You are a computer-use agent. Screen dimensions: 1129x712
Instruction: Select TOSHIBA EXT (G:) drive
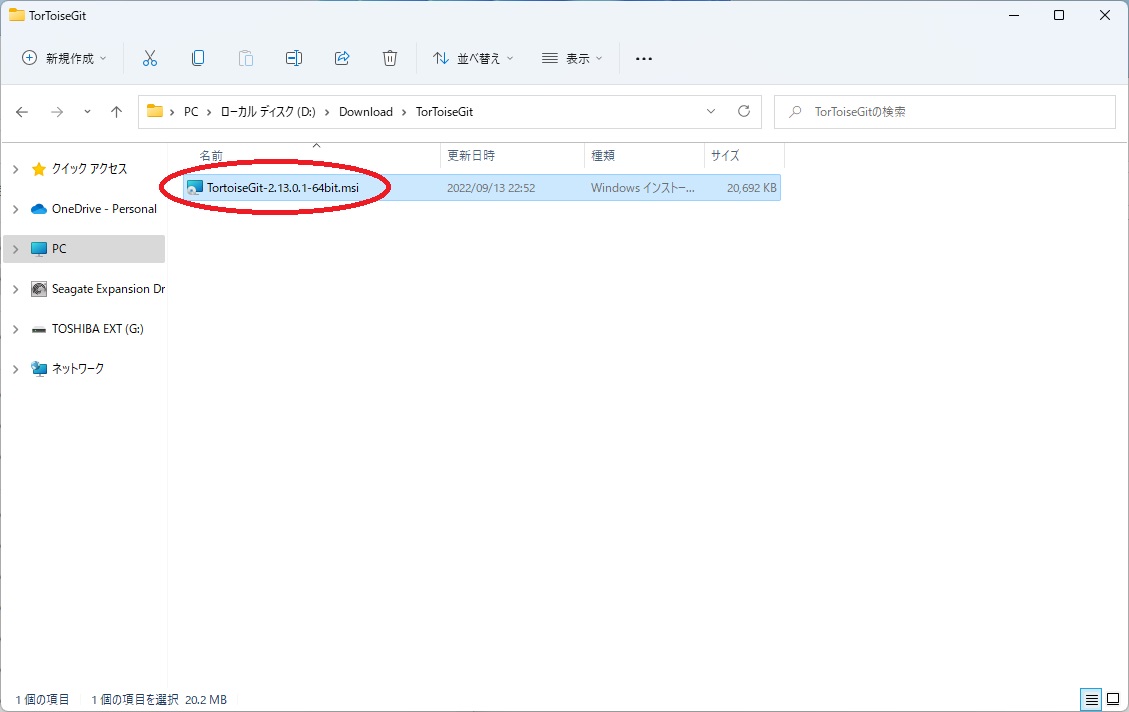tap(97, 328)
